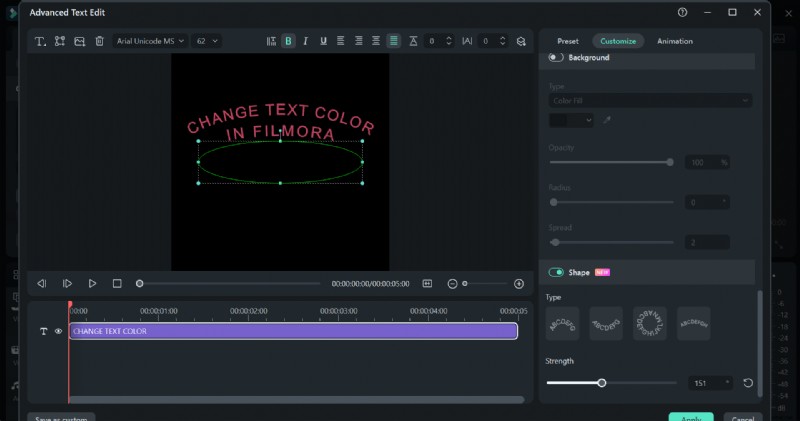Delete the selected element with the trash icon
Image resolution: width=800 pixels, height=421 pixels.
pos(99,41)
